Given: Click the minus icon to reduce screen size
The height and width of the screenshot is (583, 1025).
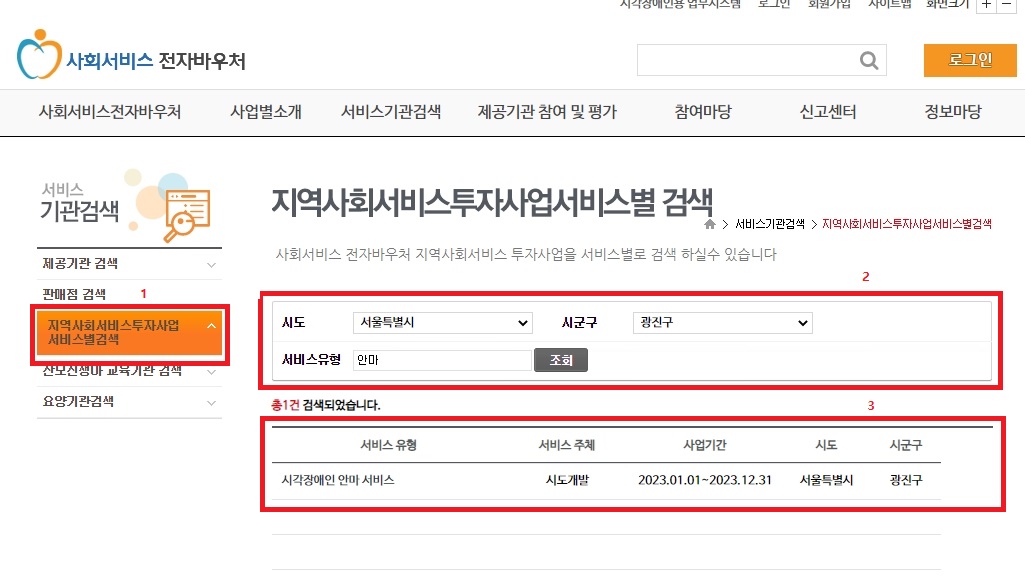Looking at the screenshot, I should coord(1009,5).
